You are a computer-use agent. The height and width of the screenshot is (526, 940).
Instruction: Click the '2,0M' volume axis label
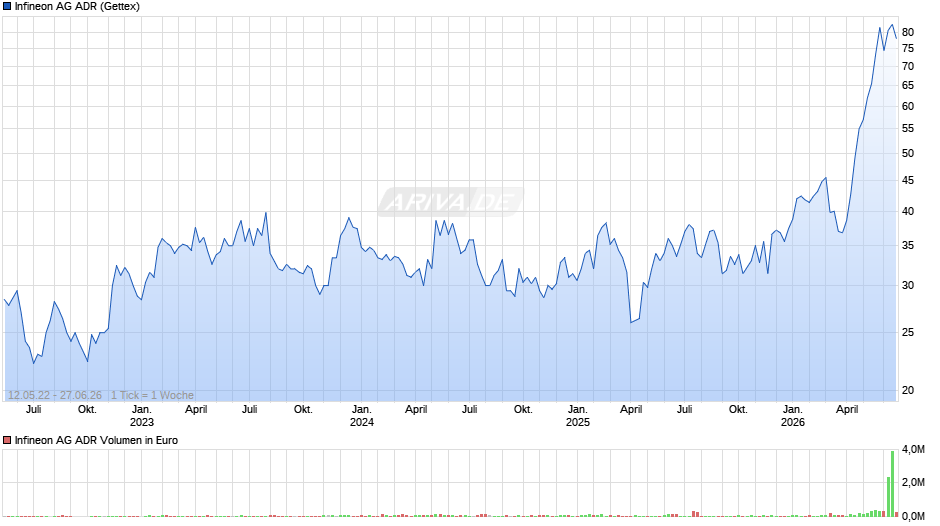coord(913,483)
